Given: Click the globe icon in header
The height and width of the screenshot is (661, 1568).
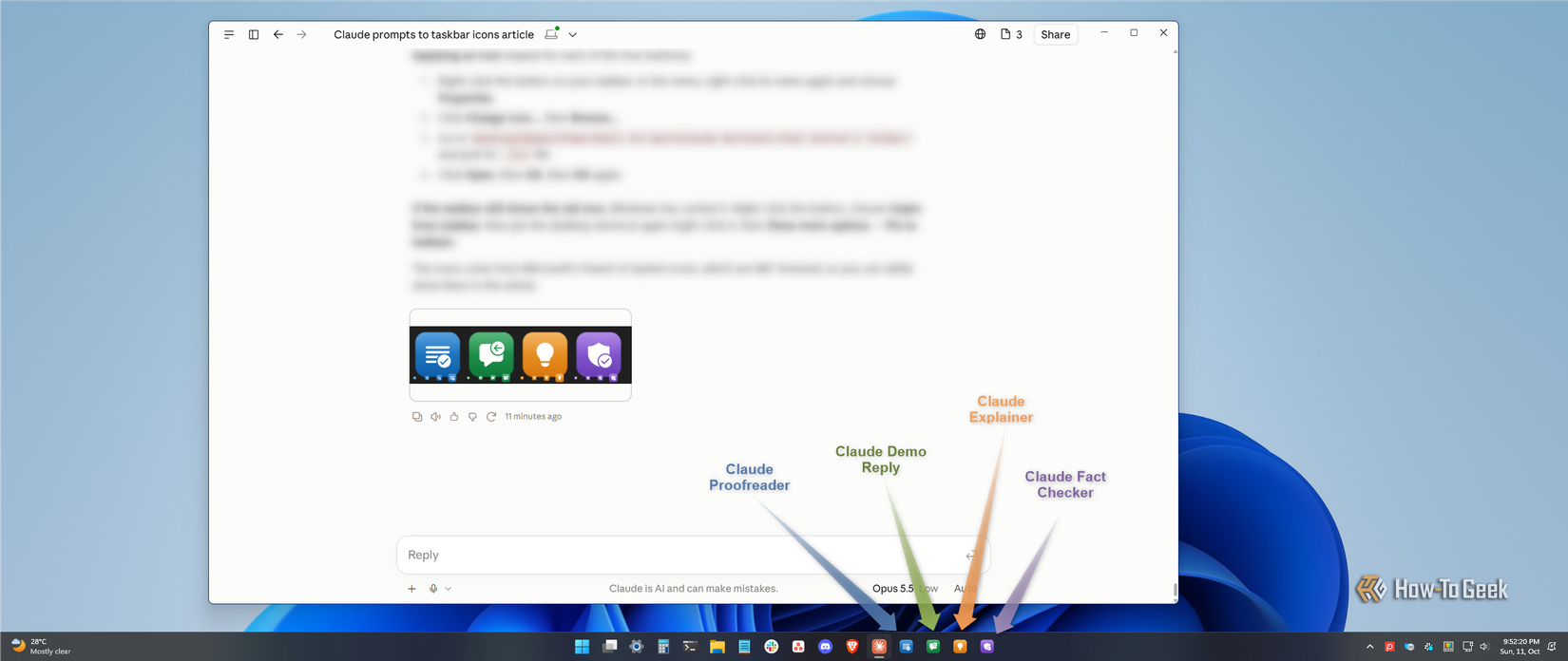Looking at the screenshot, I should click(980, 34).
